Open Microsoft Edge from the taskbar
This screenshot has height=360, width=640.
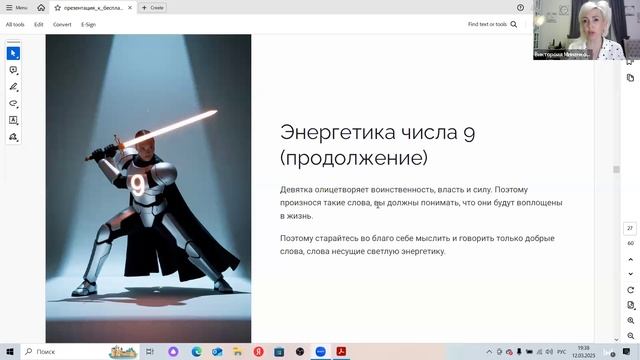196,351
